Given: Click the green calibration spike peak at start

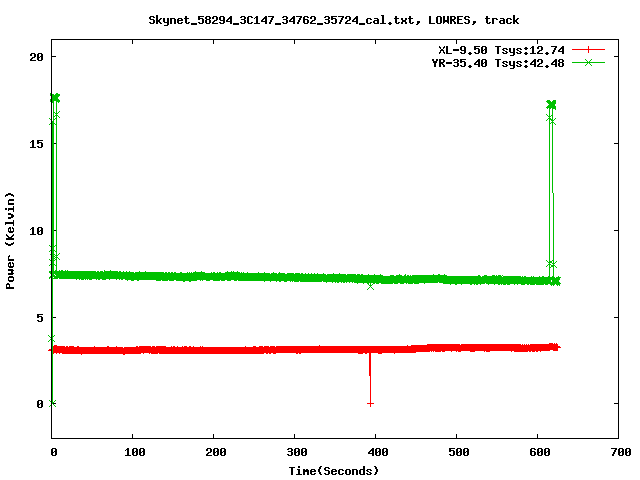Looking at the screenshot, I should click(x=55, y=98).
